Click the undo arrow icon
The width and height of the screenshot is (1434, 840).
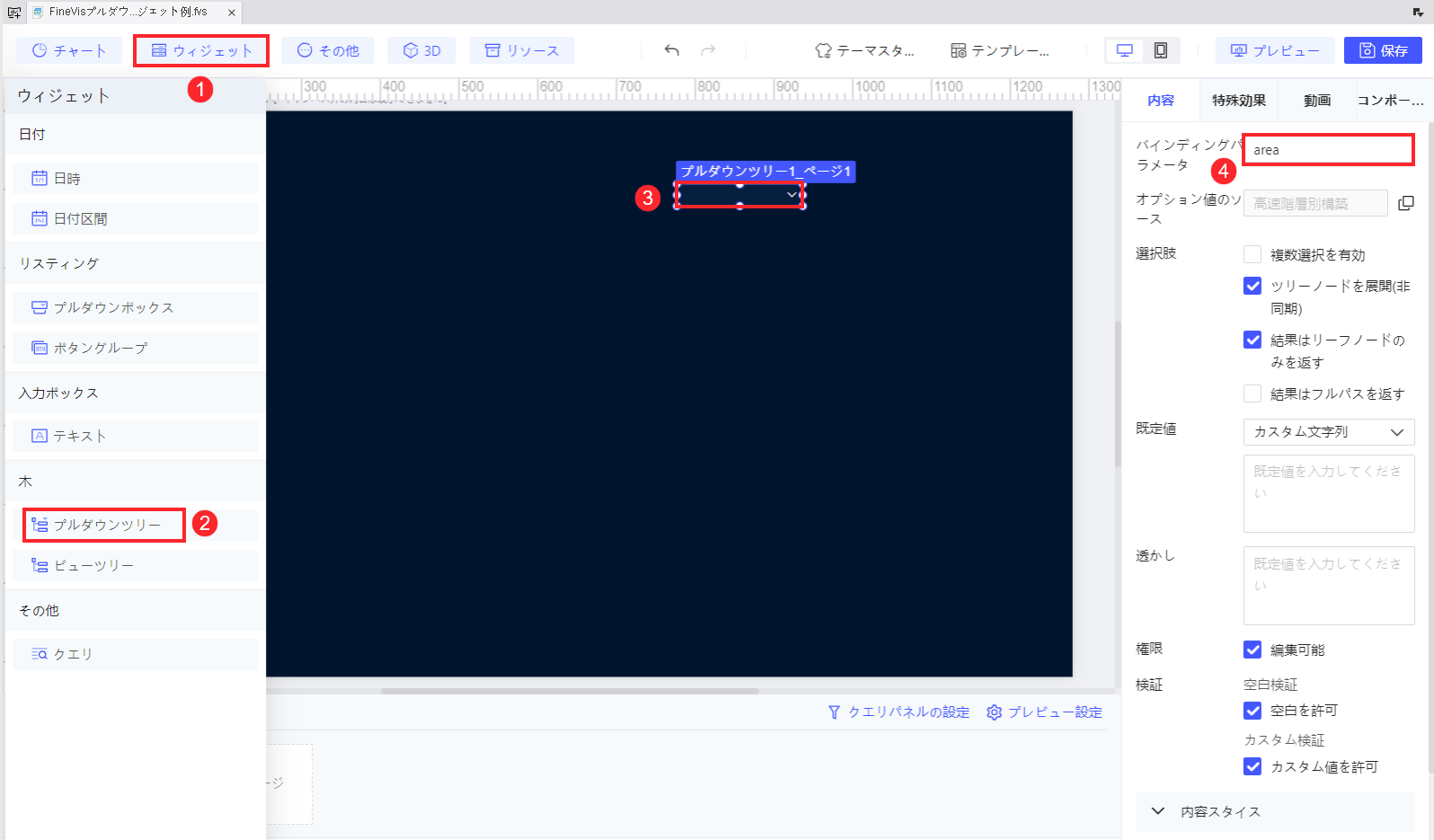[x=672, y=50]
